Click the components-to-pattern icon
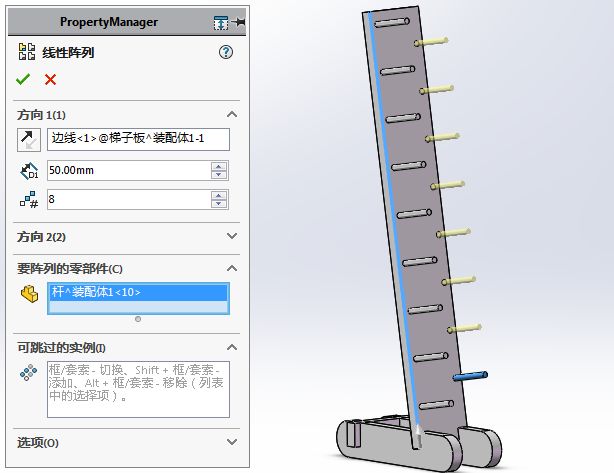614x473 pixels. [x=29, y=294]
